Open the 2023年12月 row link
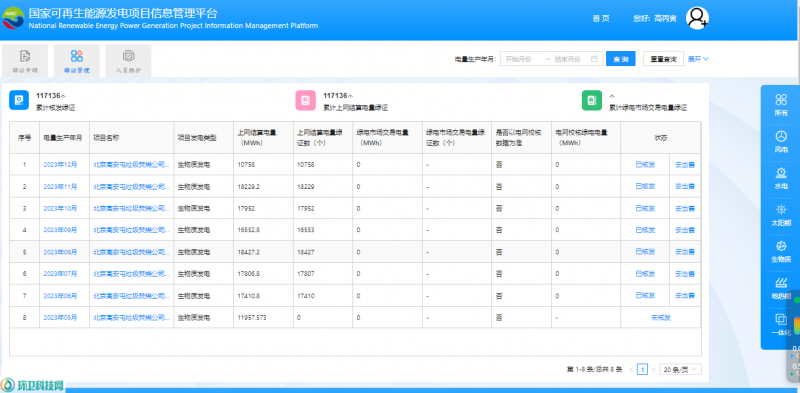 [x=60, y=164]
